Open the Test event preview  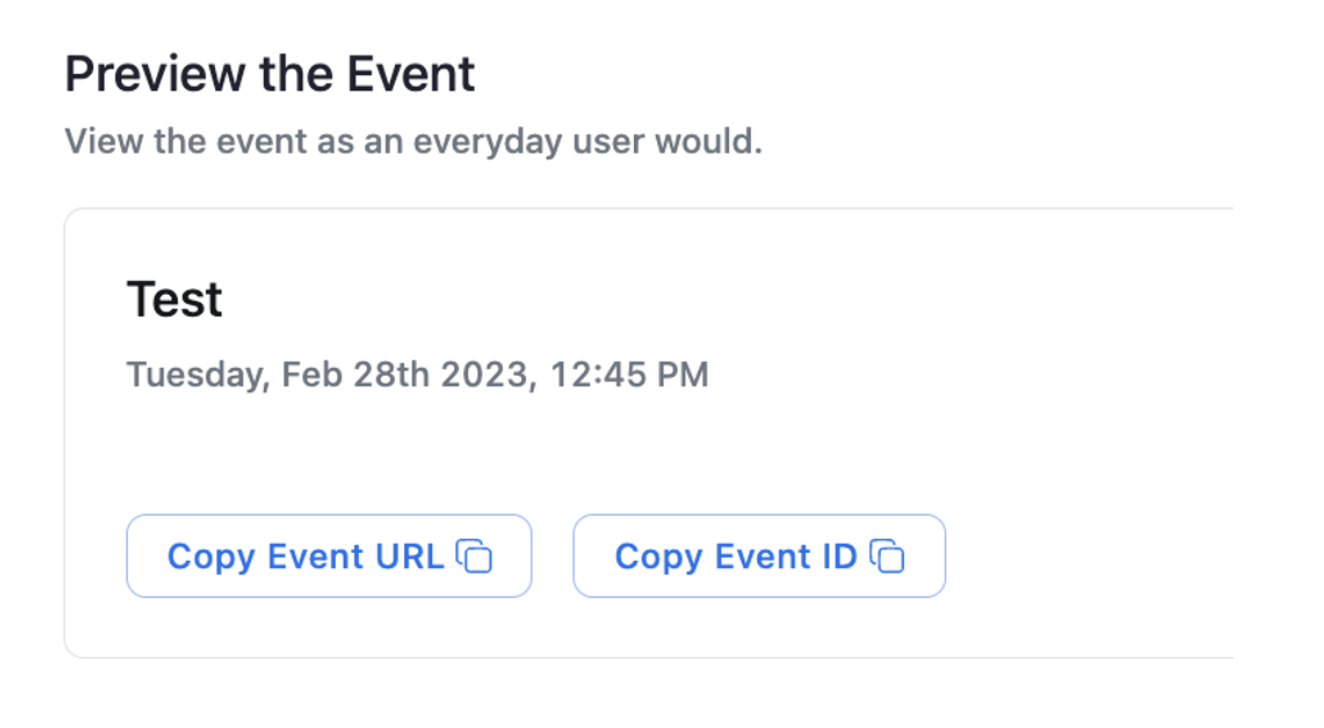(x=174, y=299)
